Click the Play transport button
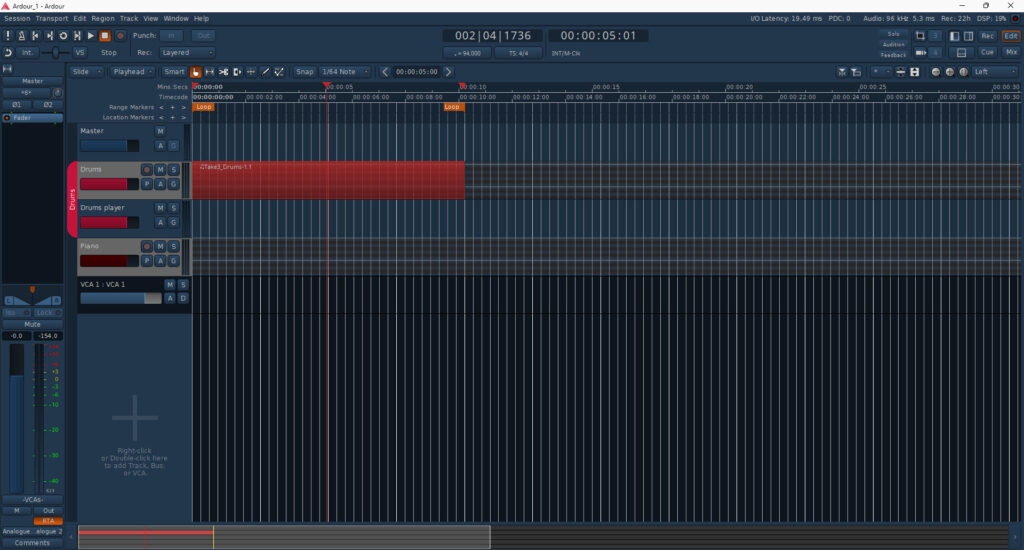This screenshot has width=1024, height=550. 91,36
